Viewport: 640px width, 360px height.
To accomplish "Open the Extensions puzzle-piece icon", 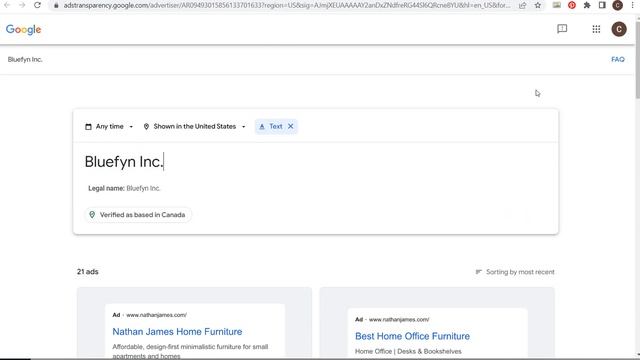I will coord(587,5).
